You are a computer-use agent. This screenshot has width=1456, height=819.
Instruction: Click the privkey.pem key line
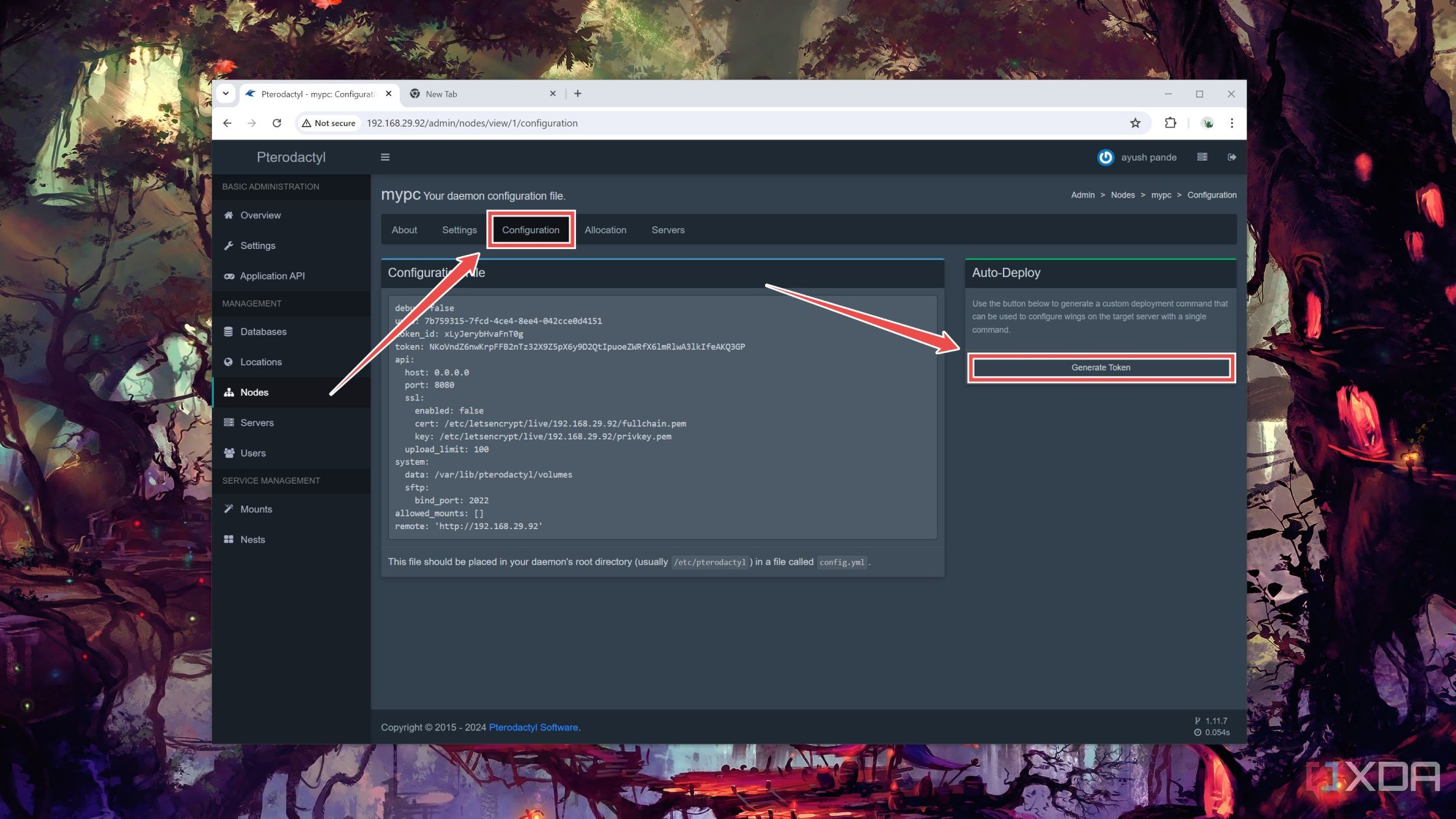[543, 437]
